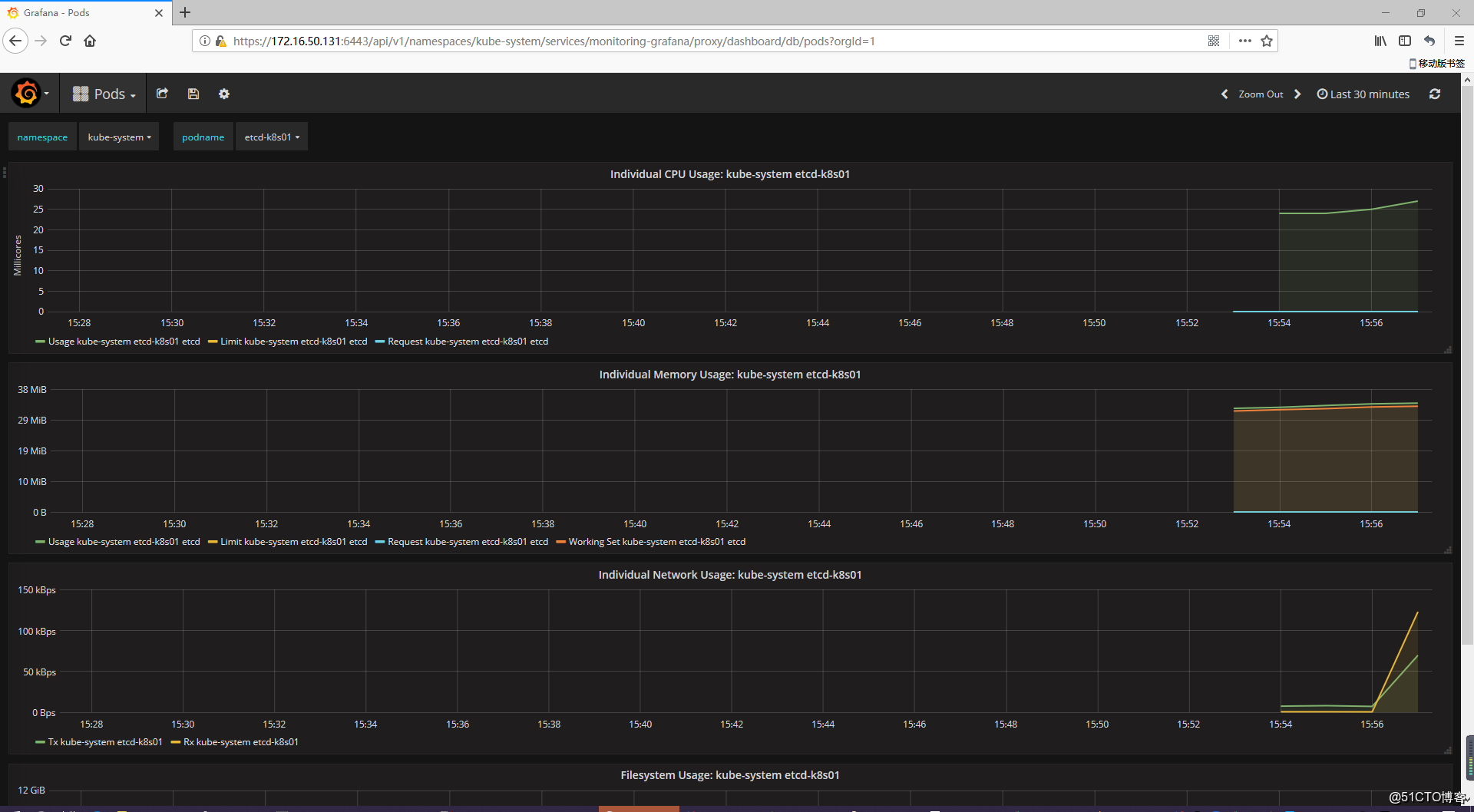This screenshot has width=1474, height=812.
Task: Click the browser Forward arrow button
Action: coord(41,41)
